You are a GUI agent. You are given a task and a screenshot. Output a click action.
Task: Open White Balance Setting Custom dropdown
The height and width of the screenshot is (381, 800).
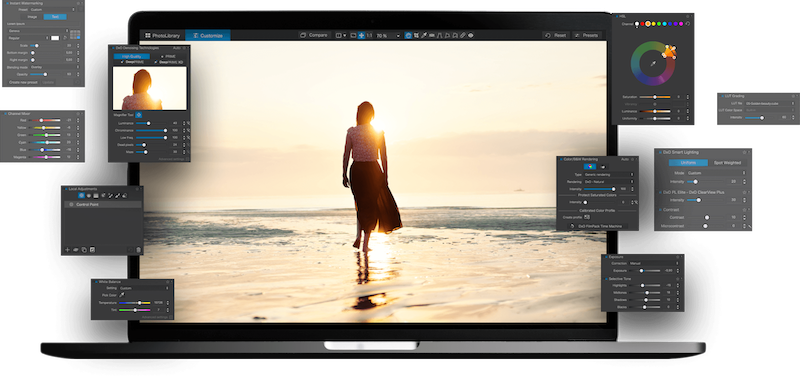pos(144,288)
